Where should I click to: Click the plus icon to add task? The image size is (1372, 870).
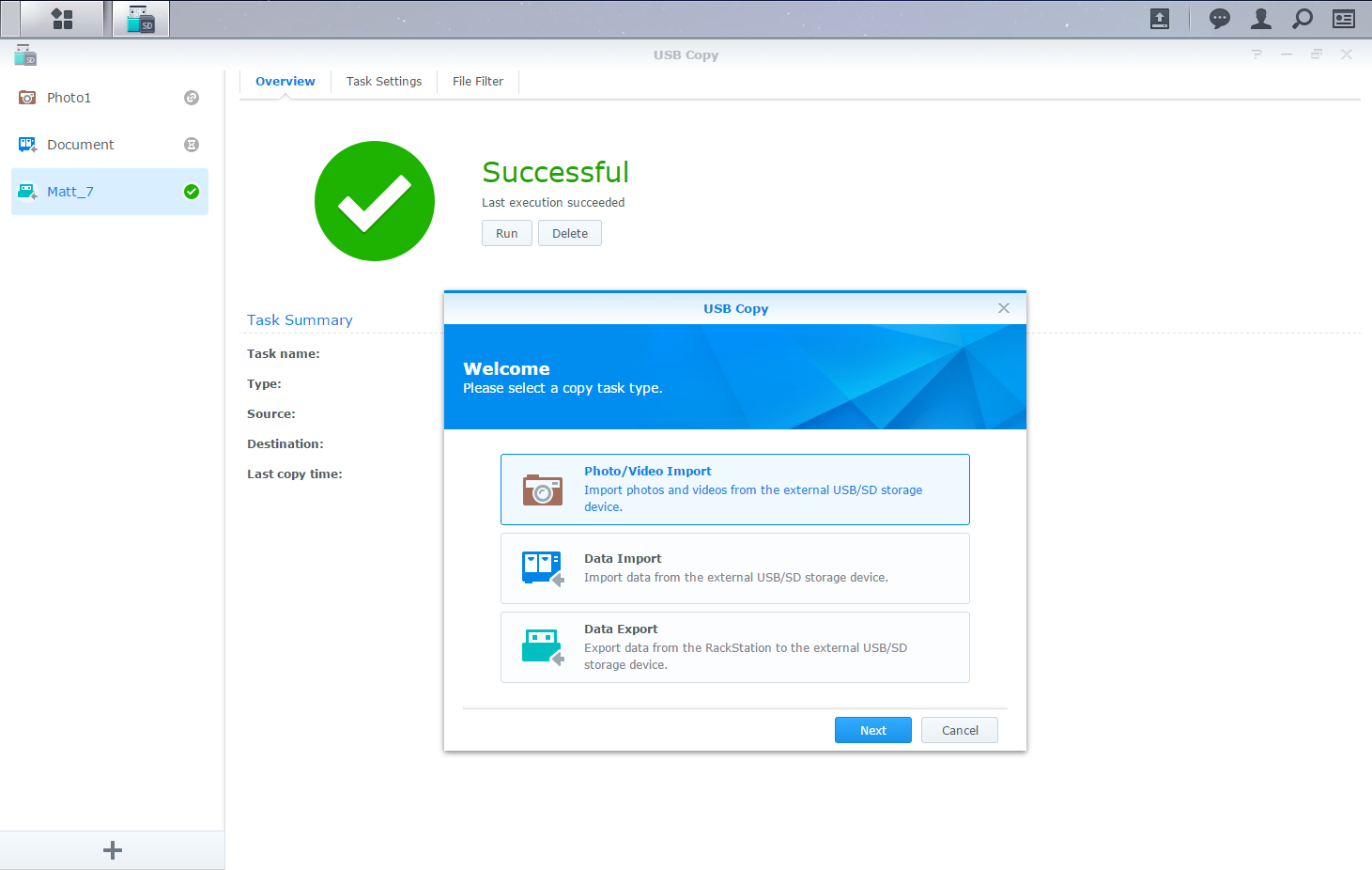113,850
